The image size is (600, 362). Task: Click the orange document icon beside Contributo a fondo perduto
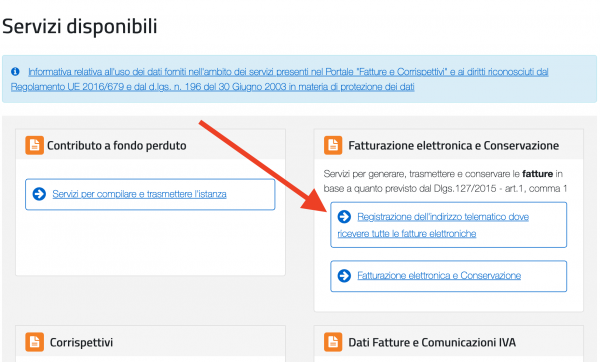34,145
